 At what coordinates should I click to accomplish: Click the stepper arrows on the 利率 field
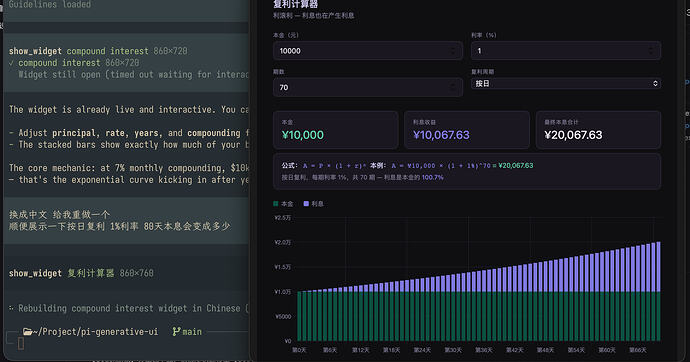coord(651,51)
